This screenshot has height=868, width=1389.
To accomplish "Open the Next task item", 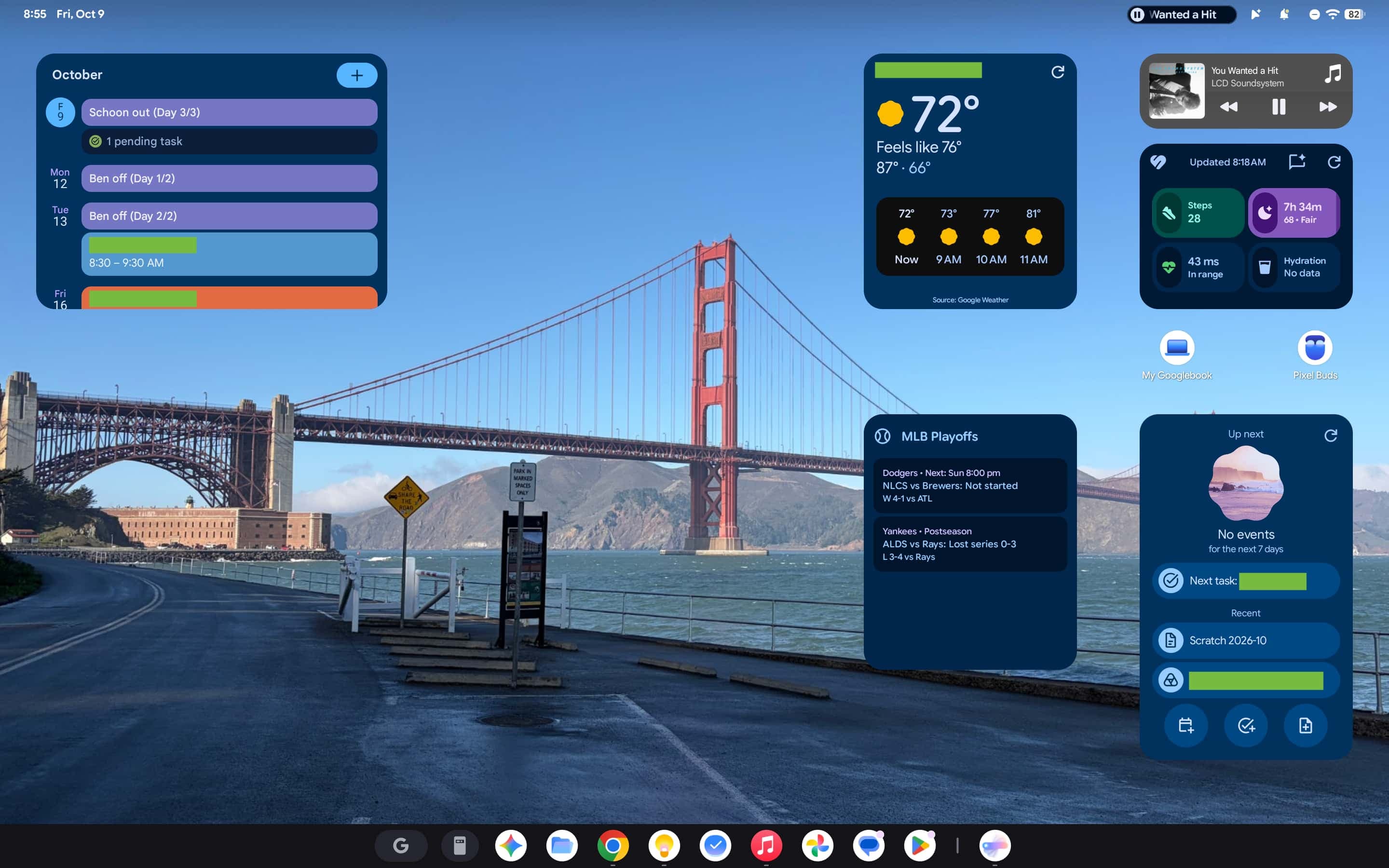I will (1245, 581).
